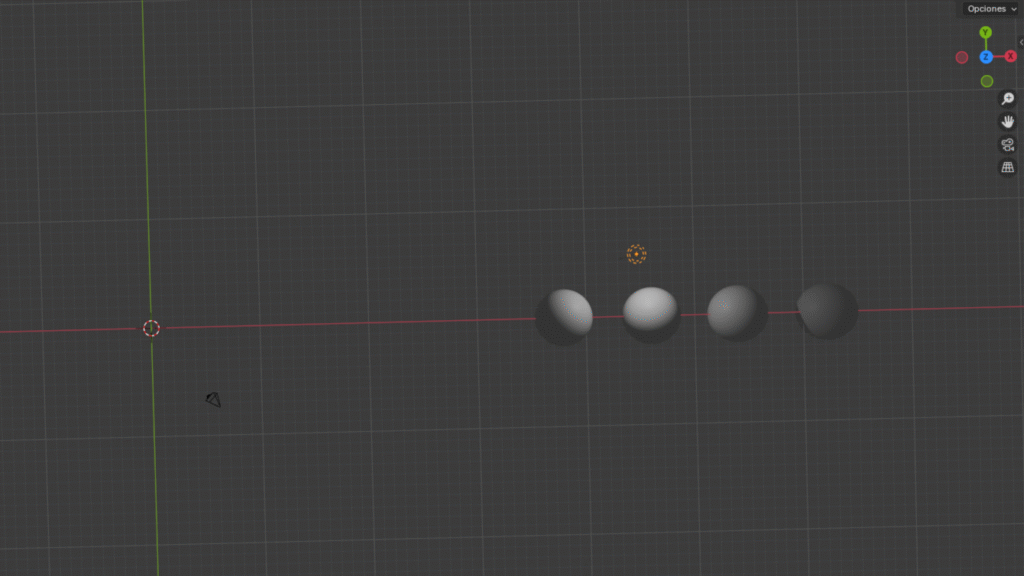The height and width of the screenshot is (576, 1024).
Task: Toggle perspective/orthographic grid icon
Action: pyautogui.click(x=1008, y=167)
